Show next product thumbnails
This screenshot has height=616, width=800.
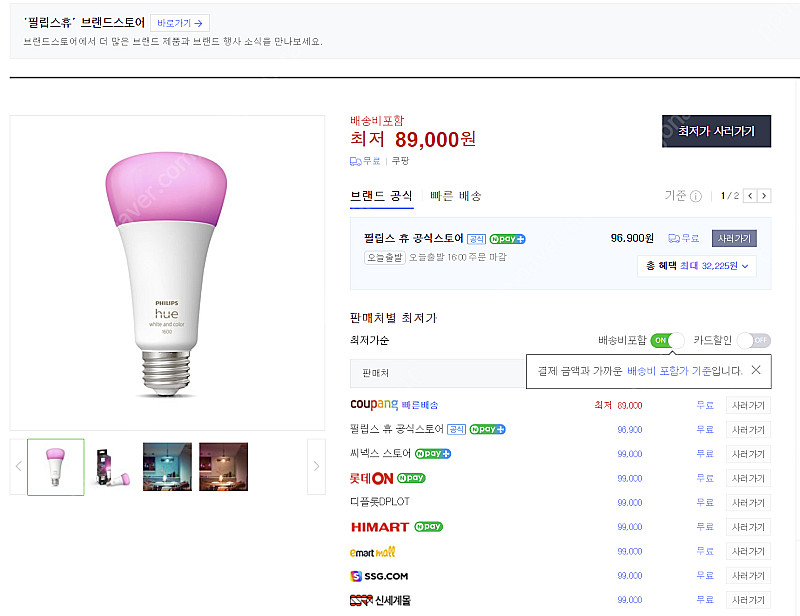[317, 466]
